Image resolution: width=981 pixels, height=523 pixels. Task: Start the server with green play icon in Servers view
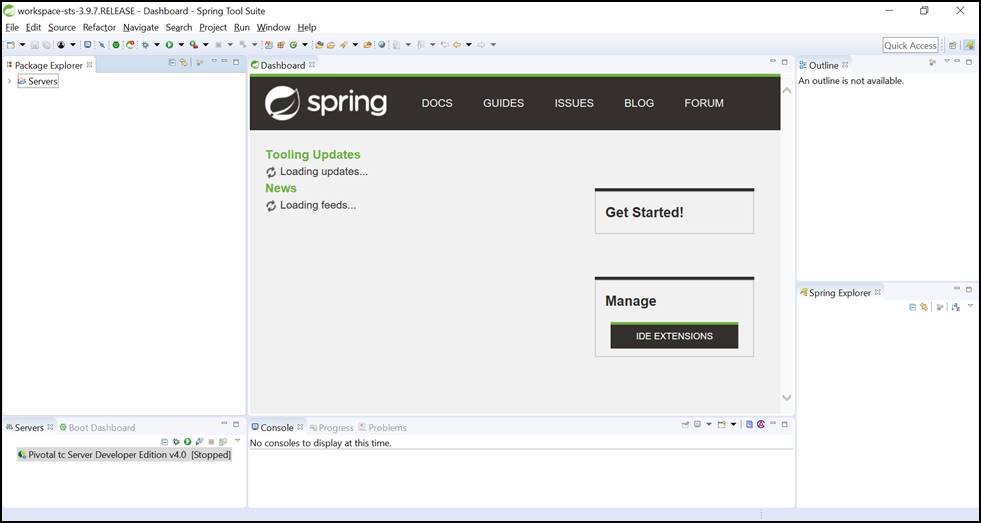[187, 442]
